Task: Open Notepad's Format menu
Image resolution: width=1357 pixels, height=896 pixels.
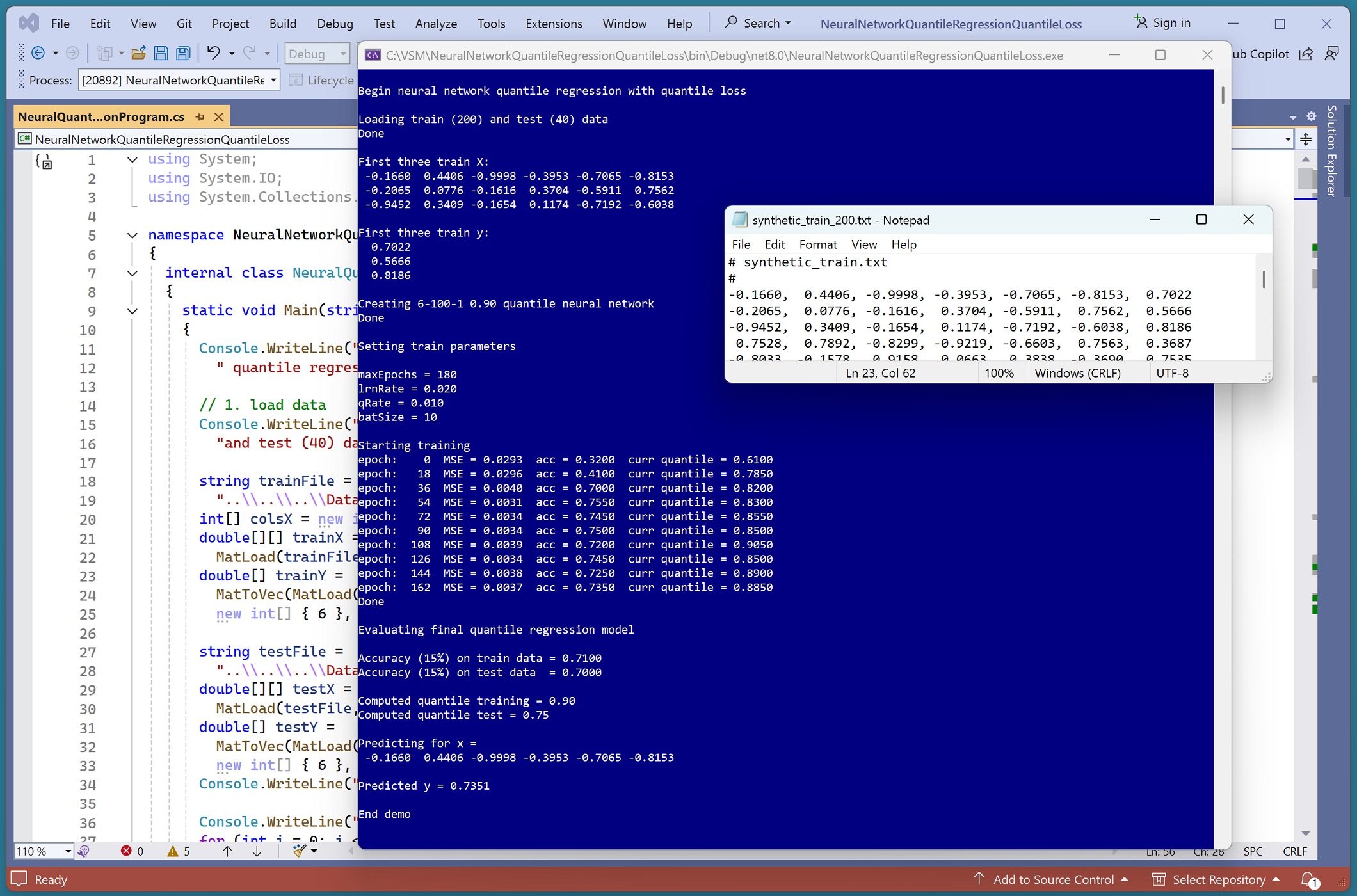Action: pos(817,244)
